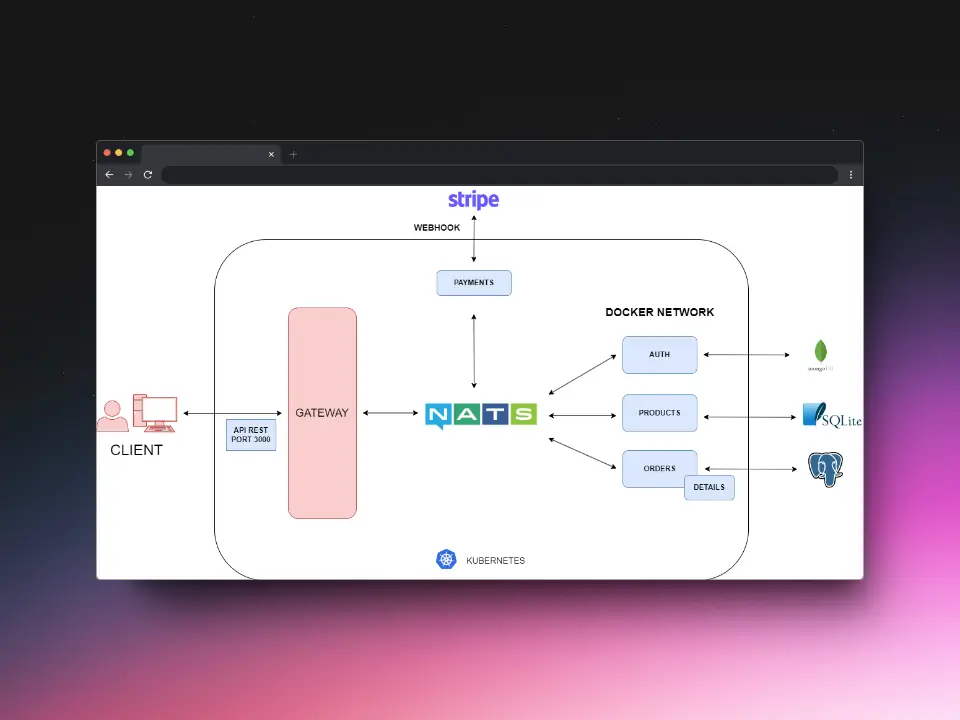The height and width of the screenshot is (720, 960).
Task: Select the API REST PORT 3000 label
Action: [x=251, y=435]
